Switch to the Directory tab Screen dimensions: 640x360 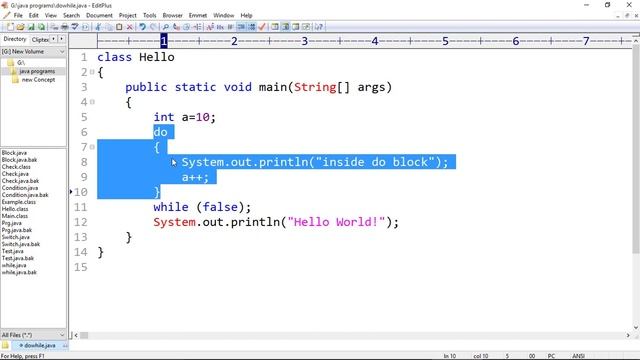15,39
